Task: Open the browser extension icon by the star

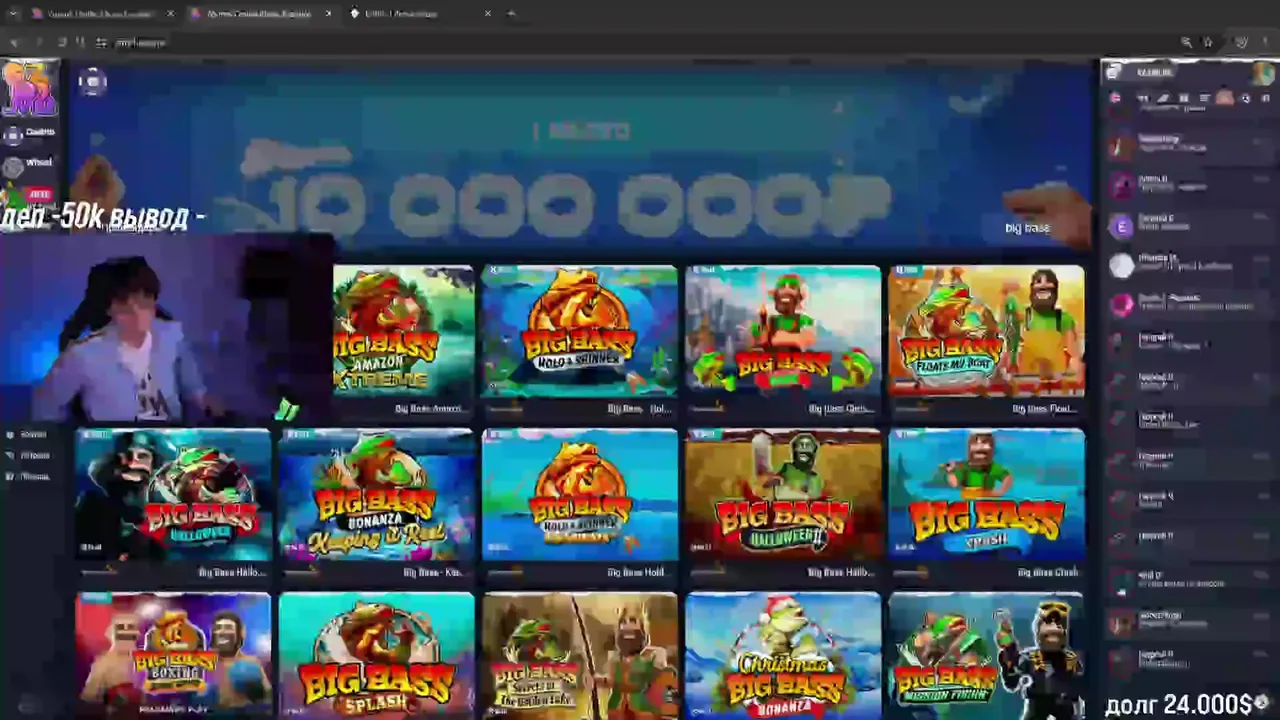Action: tap(1241, 43)
